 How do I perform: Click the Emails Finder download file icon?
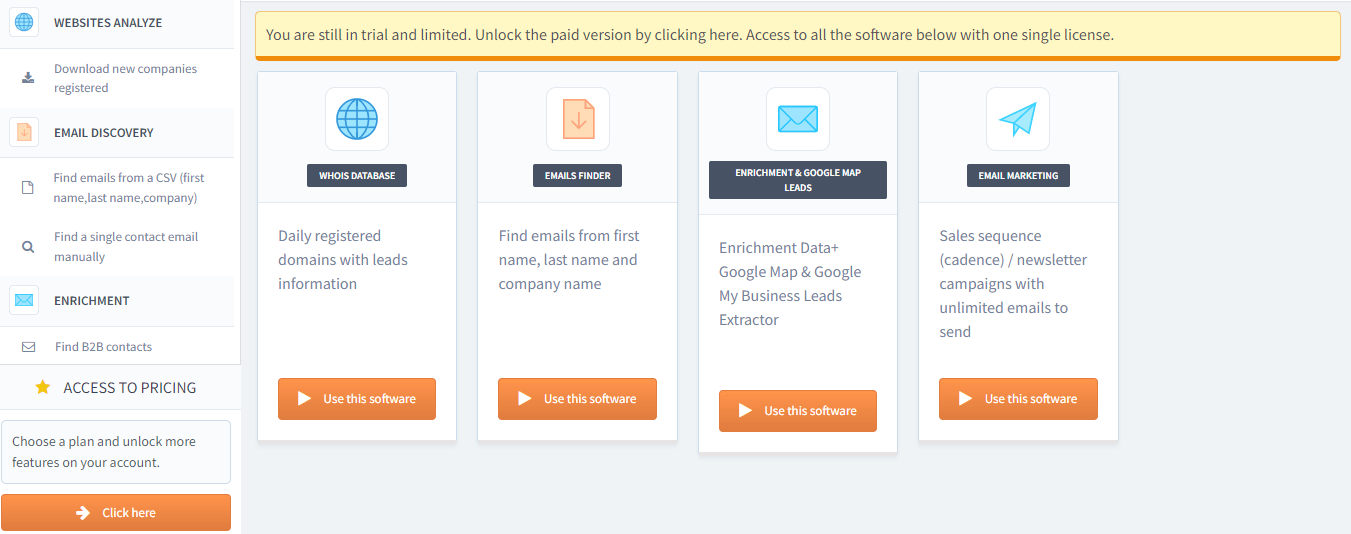coord(577,119)
